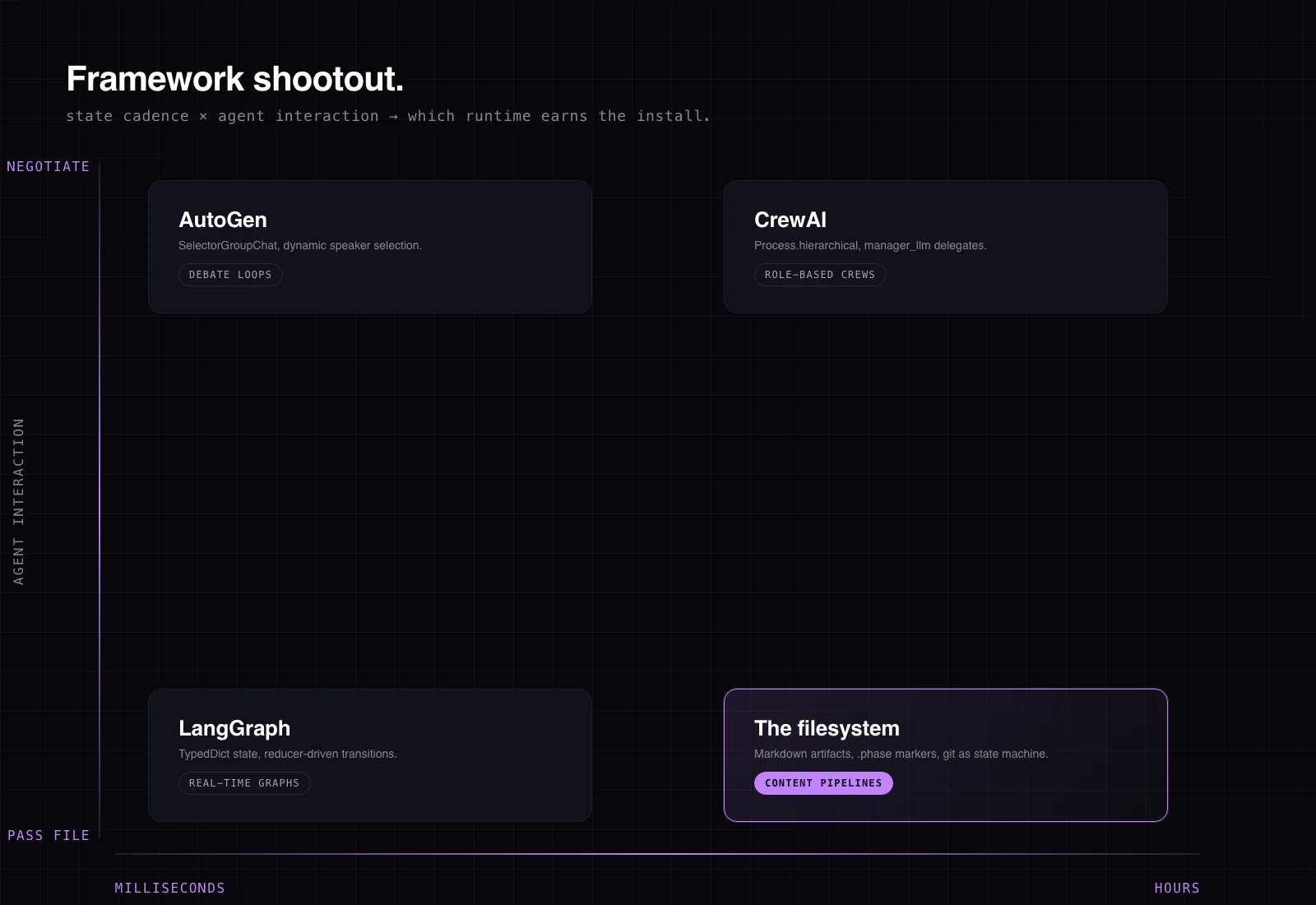Click the AutoGen card title
1316x905 pixels.
223,220
